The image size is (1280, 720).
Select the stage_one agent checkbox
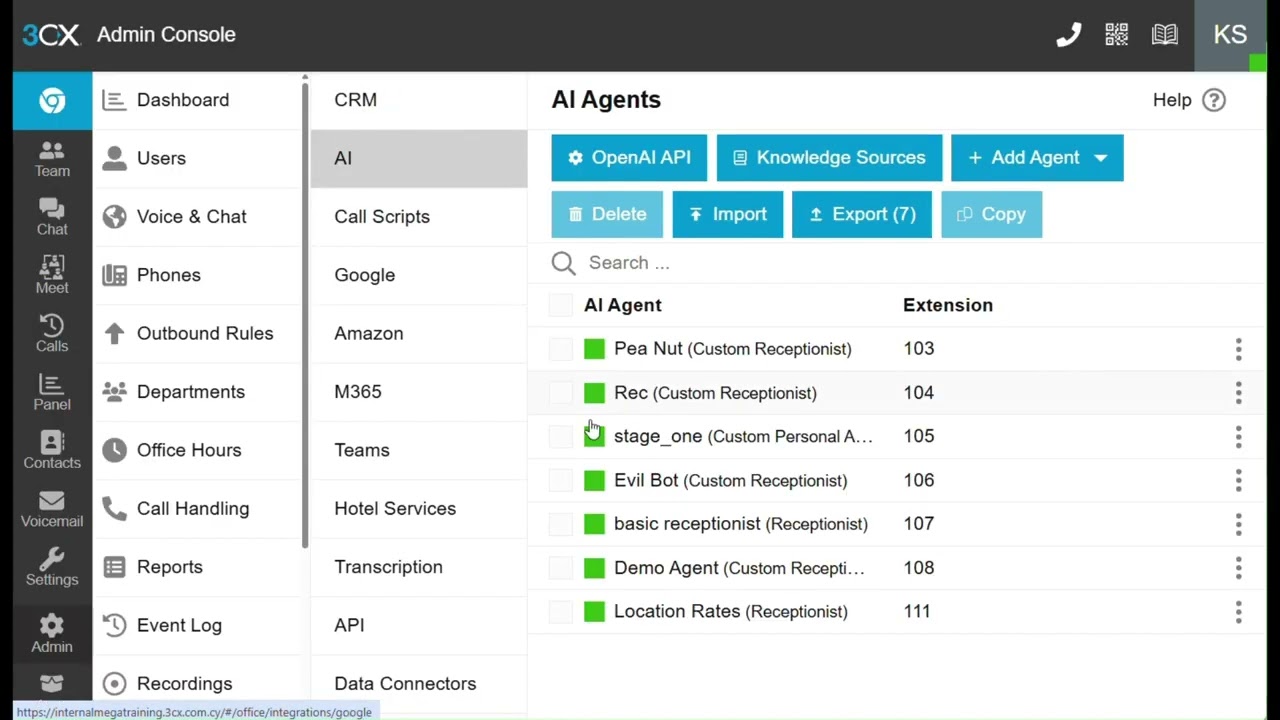(x=561, y=436)
